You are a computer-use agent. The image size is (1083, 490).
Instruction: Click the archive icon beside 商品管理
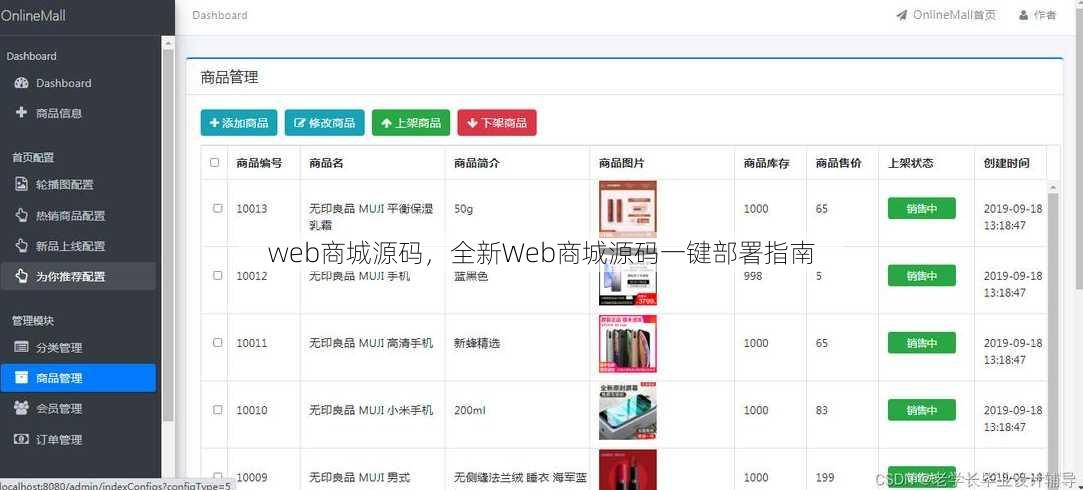click(x=21, y=377)
